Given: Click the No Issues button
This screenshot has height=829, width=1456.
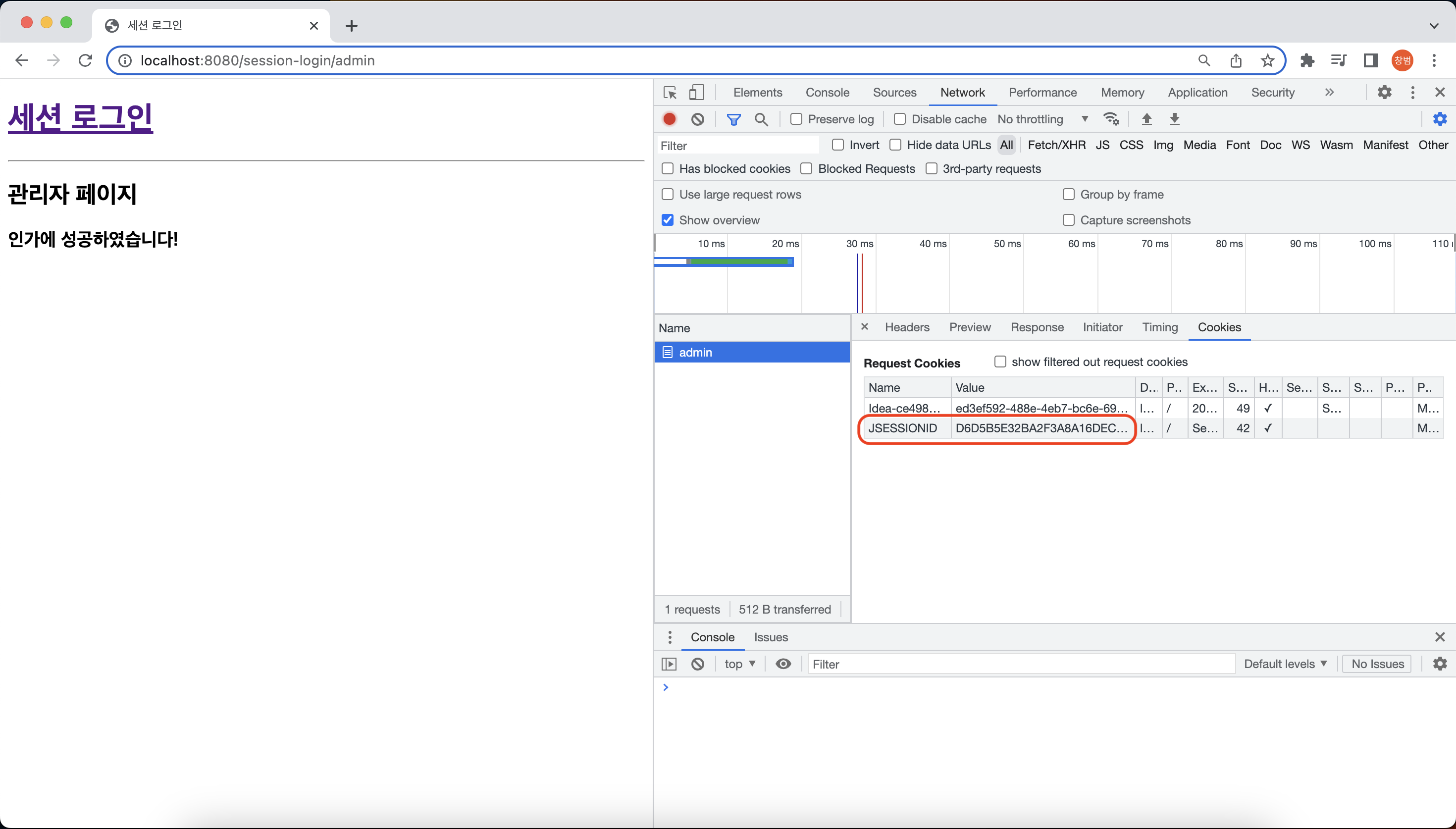Looking at the screenshot, I should 1377,664.
